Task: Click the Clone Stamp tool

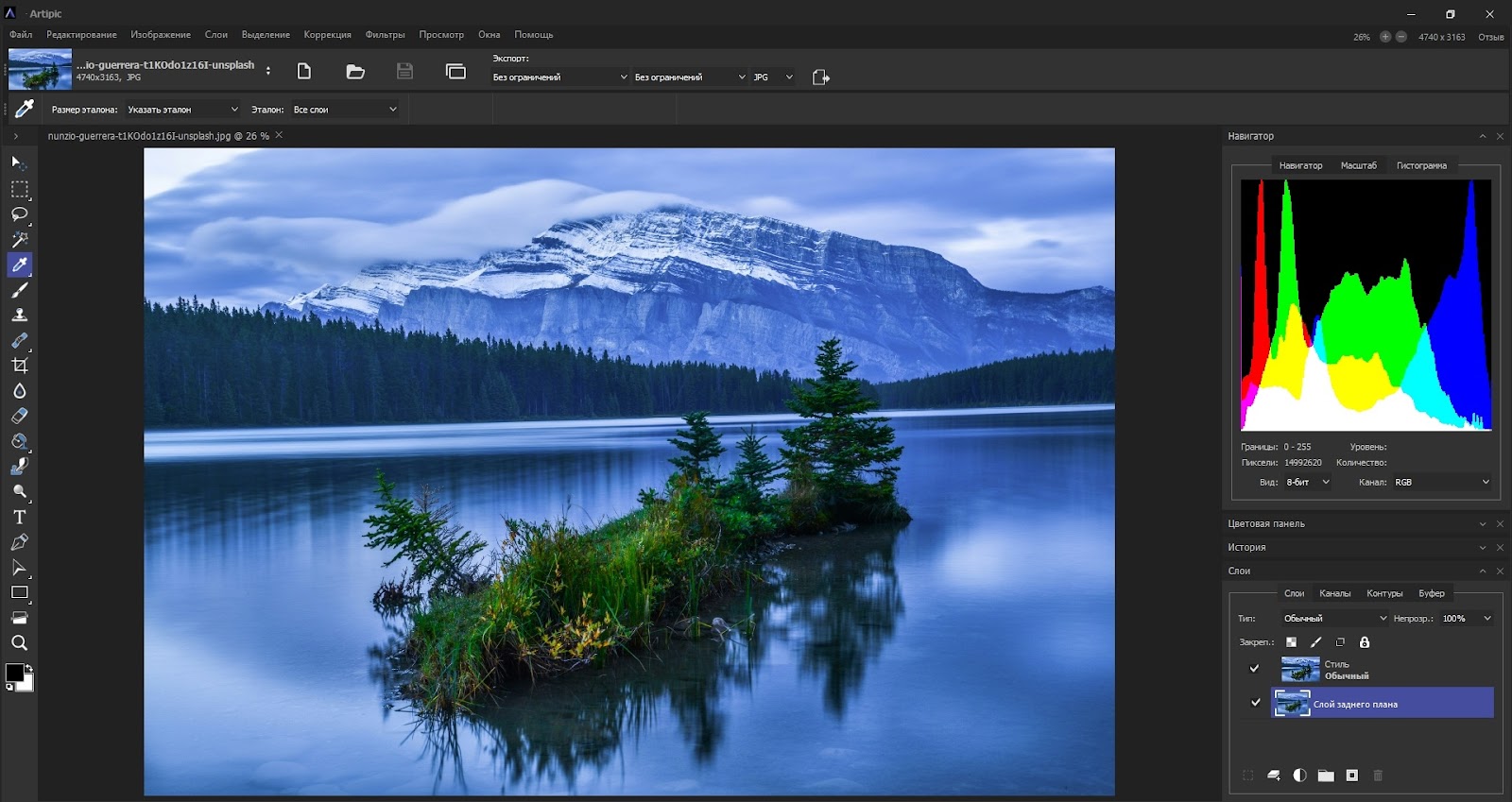Action: [19, 316]
